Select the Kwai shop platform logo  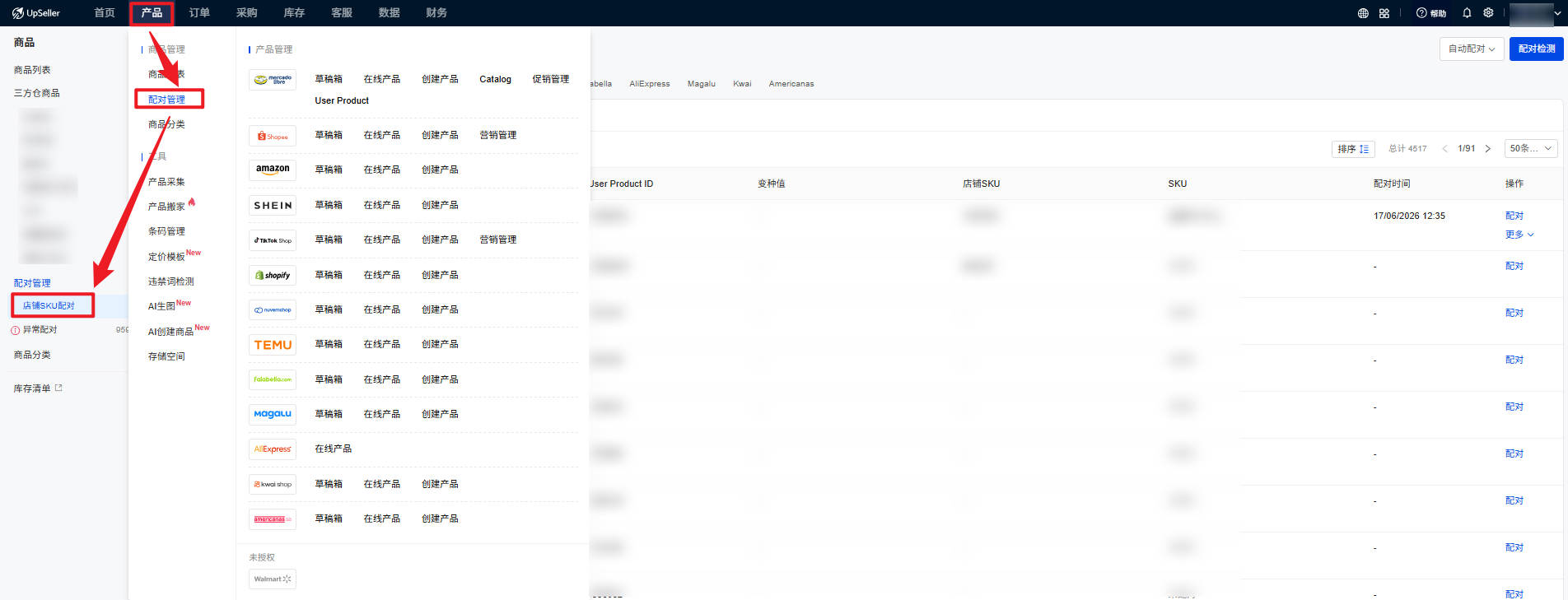(x=273, y=485)
